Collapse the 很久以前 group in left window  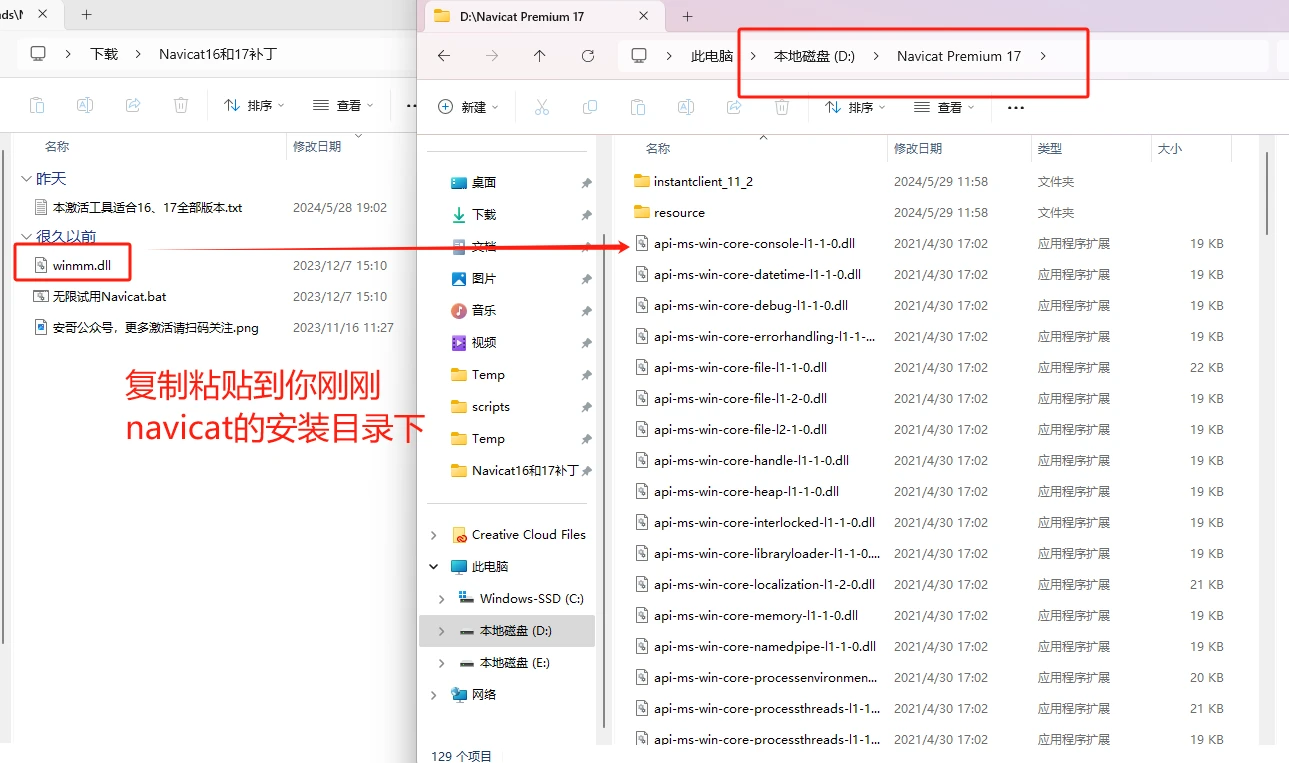[x=26, y=237]
